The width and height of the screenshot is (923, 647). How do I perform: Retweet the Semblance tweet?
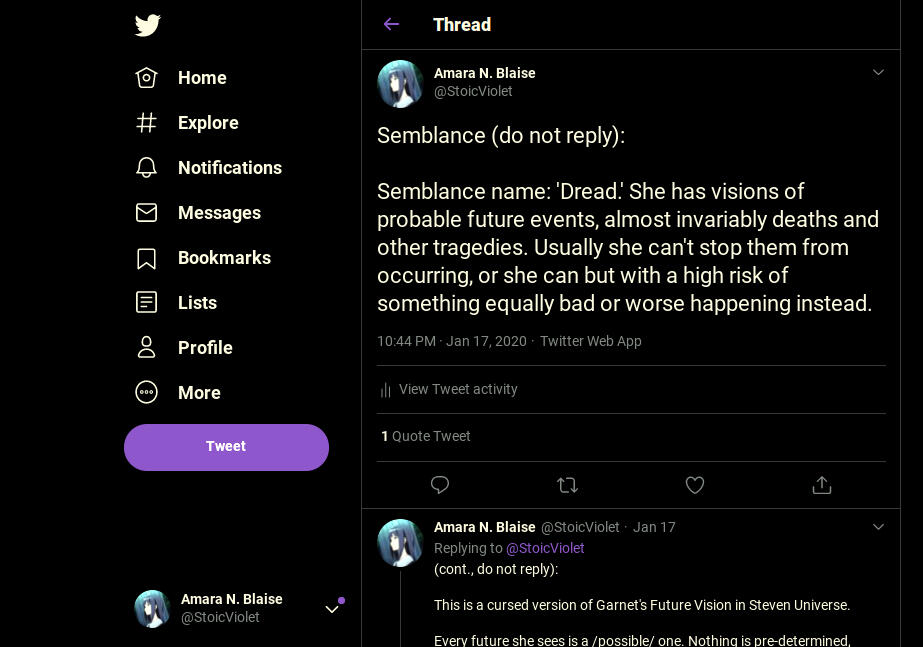(567, 485)
